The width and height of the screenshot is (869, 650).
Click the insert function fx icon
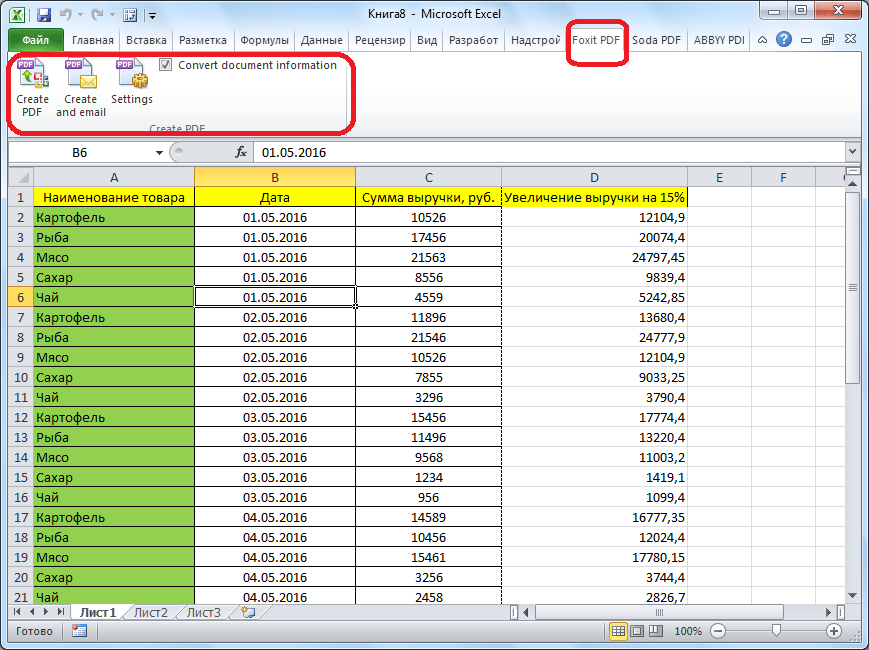click(x=241, y=153)
